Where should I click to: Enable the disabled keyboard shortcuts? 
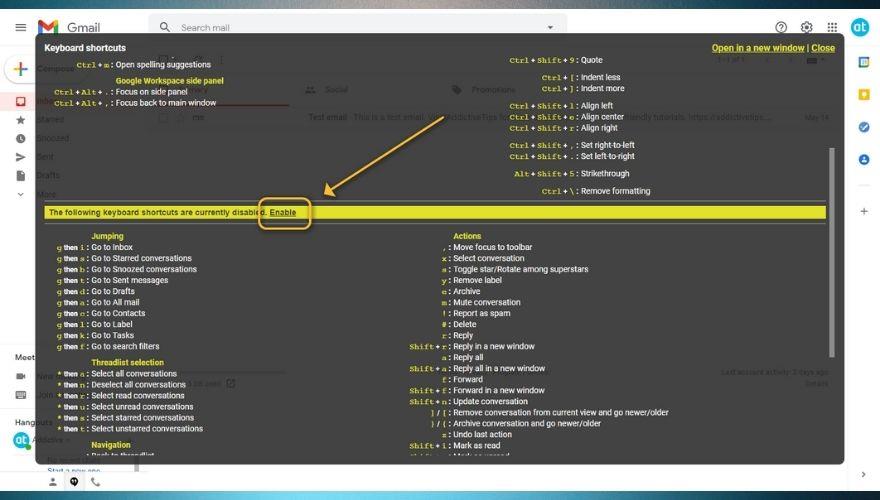pos(283,212)
